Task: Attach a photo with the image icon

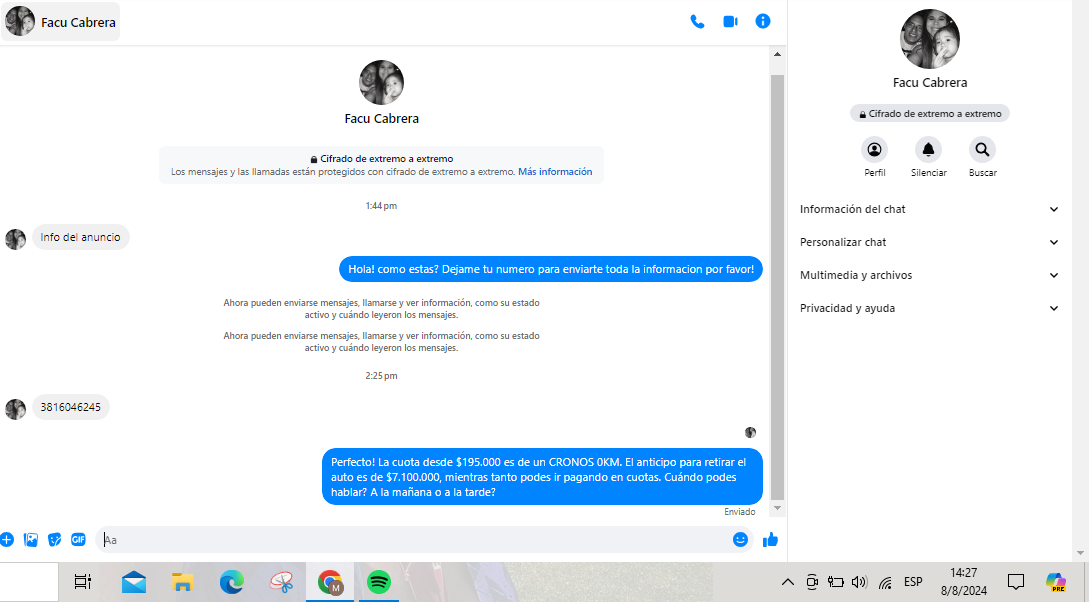Action: 31,540
